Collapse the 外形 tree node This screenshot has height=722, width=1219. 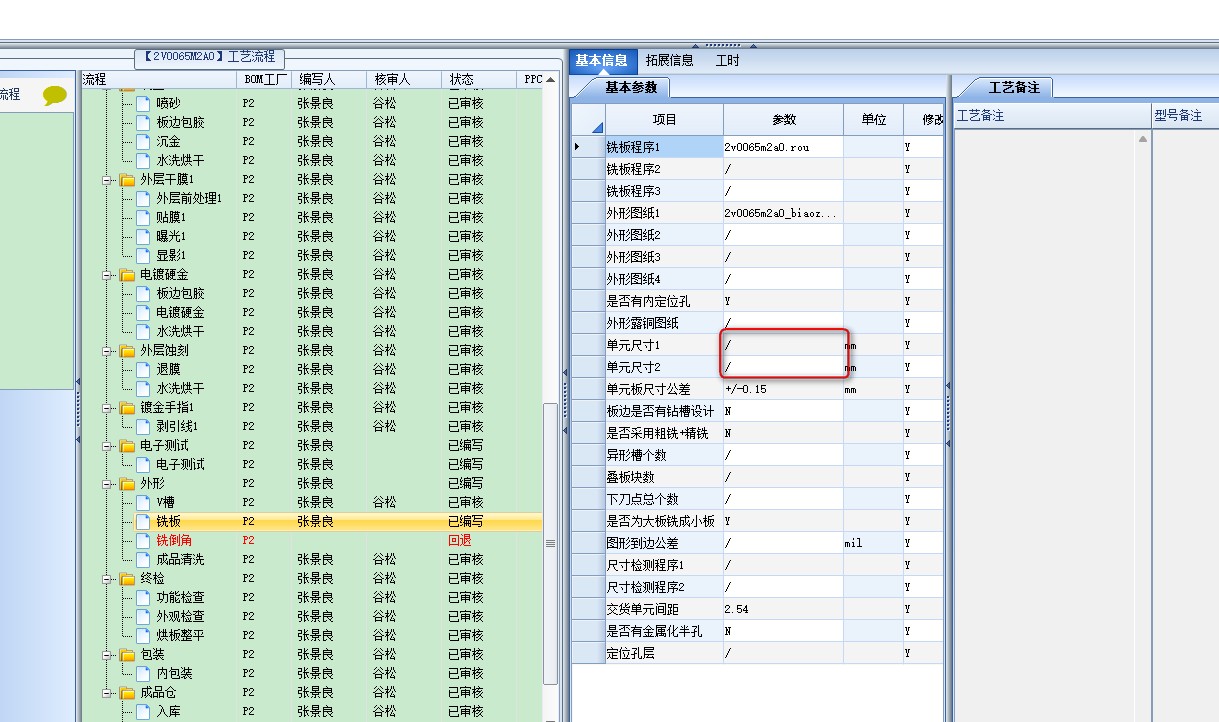pos(108,484)
